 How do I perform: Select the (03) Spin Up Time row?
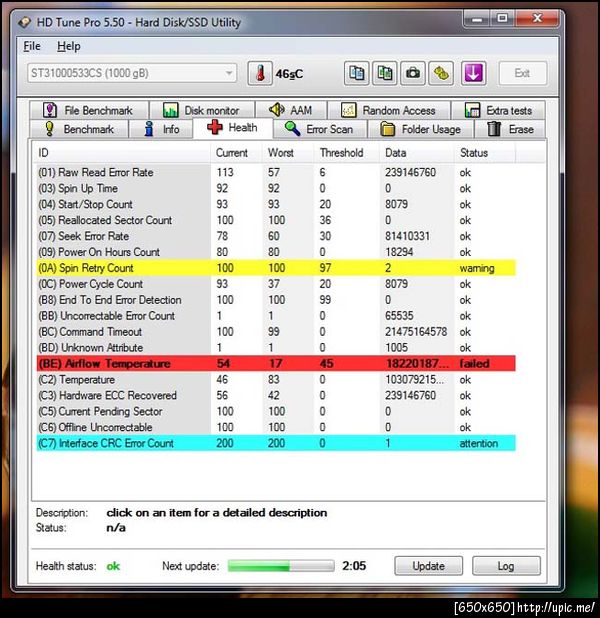click(276, 188)
